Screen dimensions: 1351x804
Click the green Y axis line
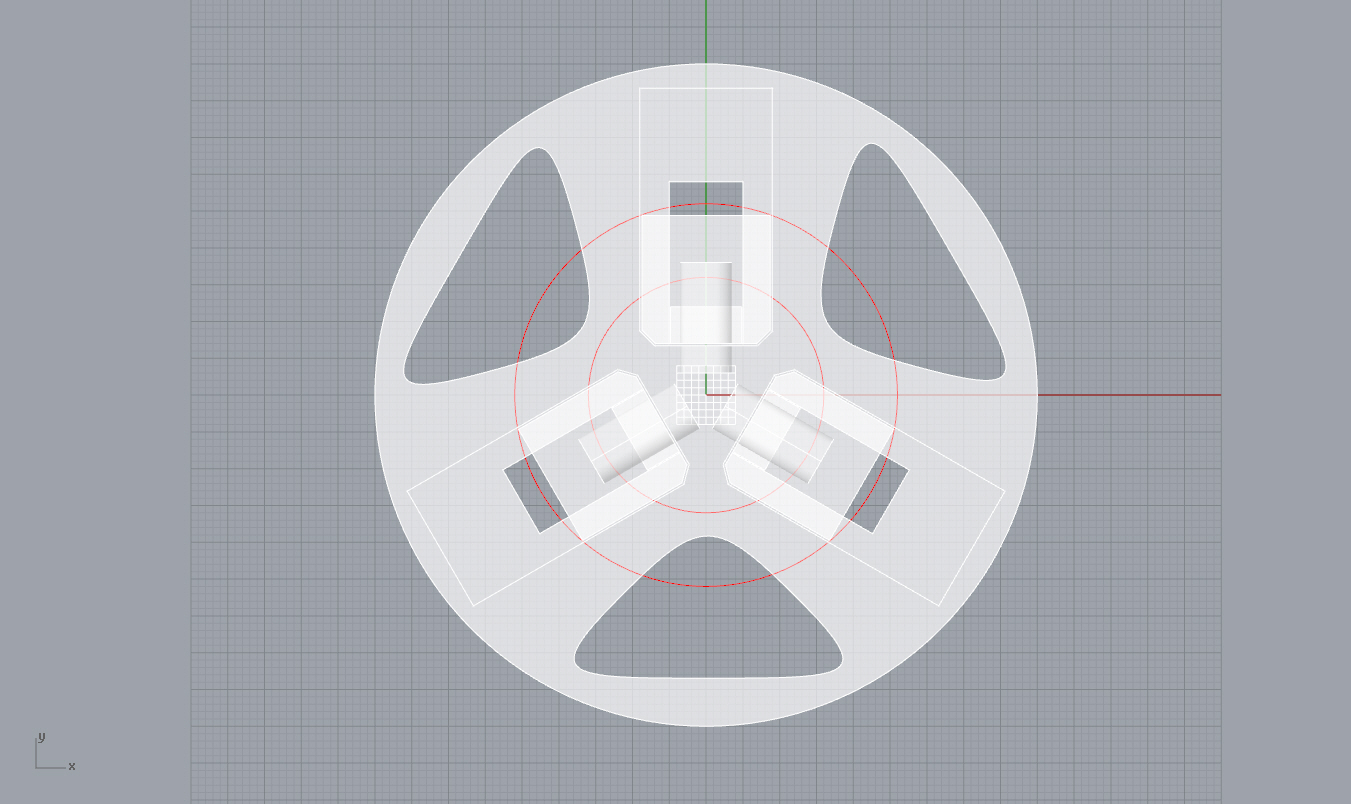click(x=706, y=32)
